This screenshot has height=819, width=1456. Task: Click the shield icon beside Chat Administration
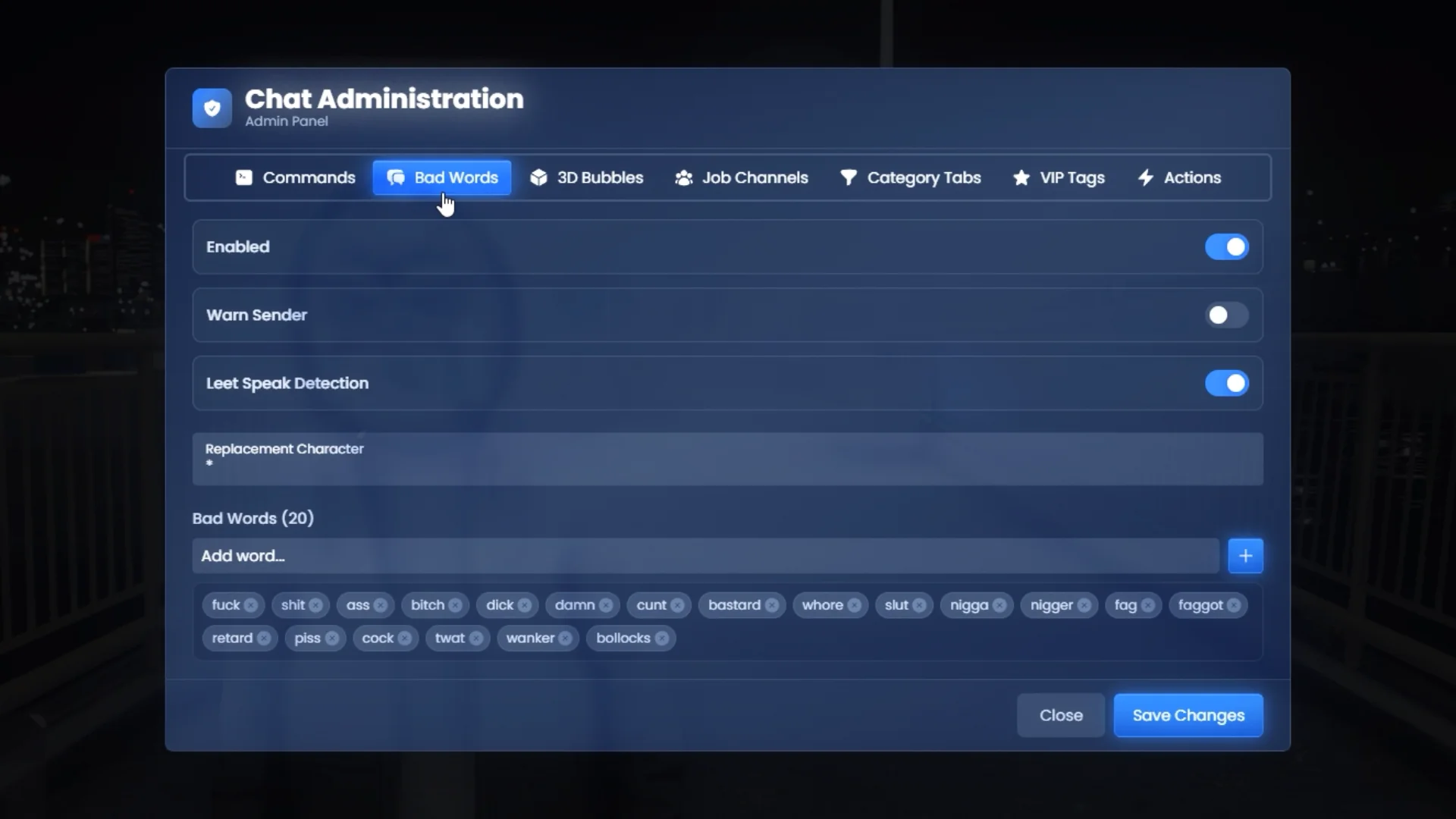tap(212, 108)
